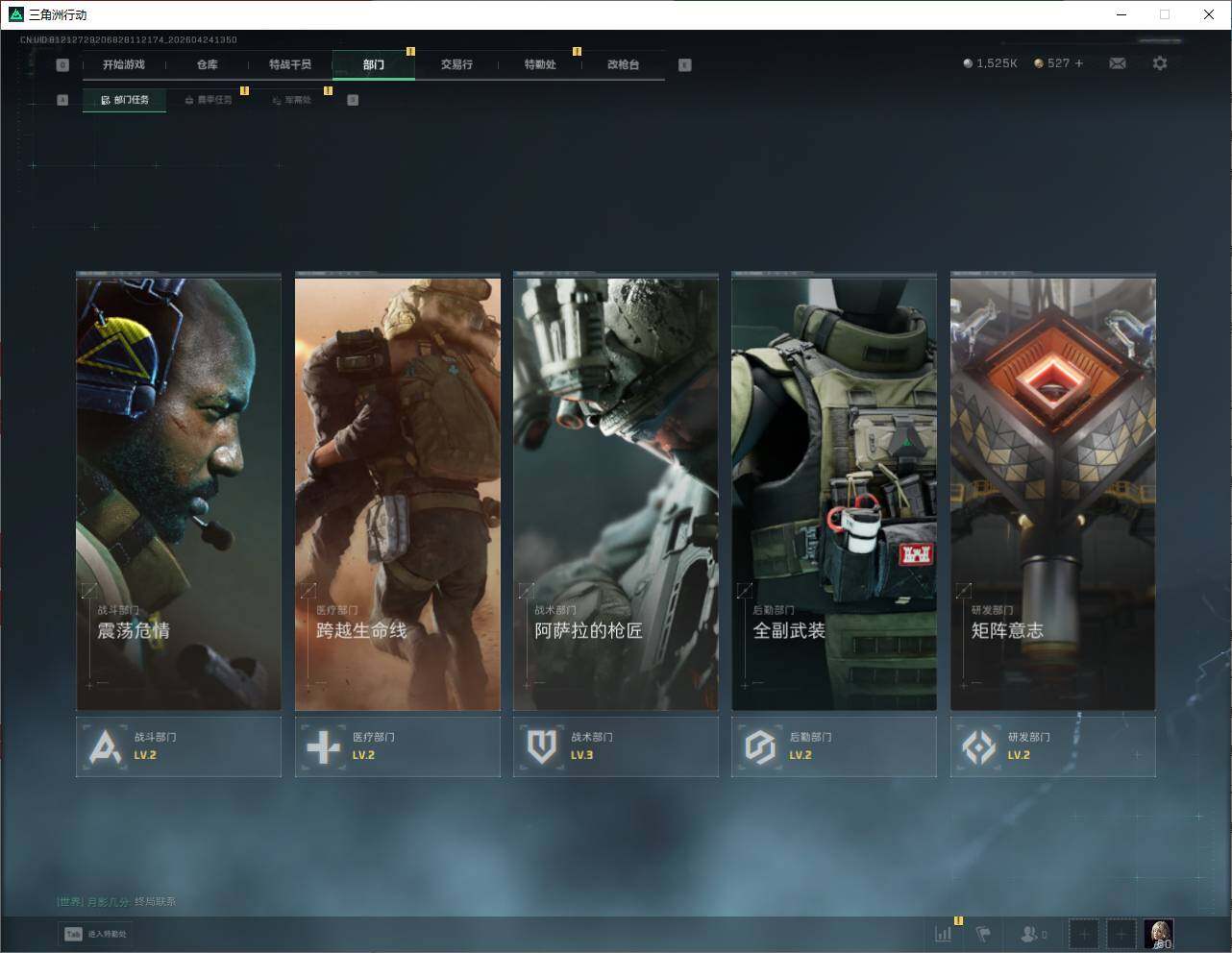Switch to the 仓库 tab
Viewport: 1232px width, 953px height.
[x=208, y=64]
